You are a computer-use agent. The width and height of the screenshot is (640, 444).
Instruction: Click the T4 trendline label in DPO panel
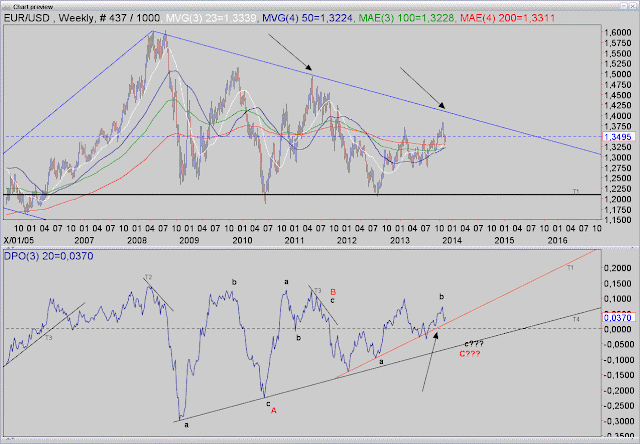point(576,320)
